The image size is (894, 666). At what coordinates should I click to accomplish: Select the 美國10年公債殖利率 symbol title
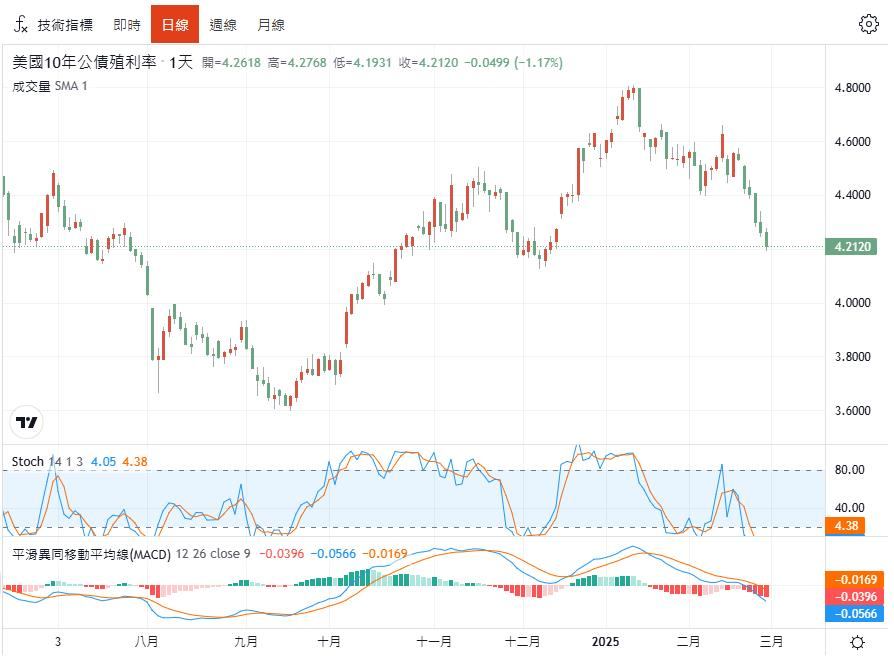point(84,62)
